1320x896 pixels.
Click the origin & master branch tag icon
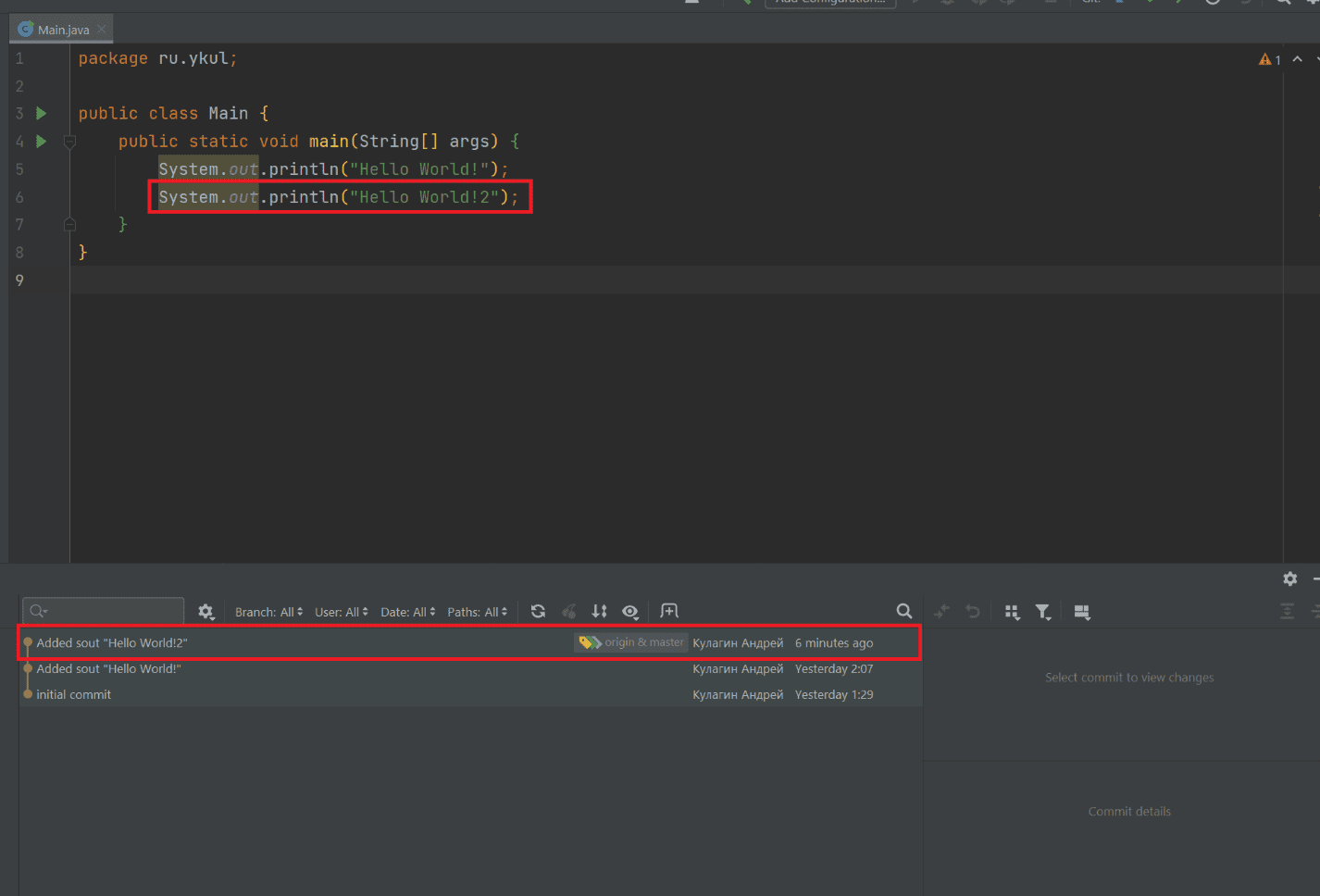pos(590,642)
